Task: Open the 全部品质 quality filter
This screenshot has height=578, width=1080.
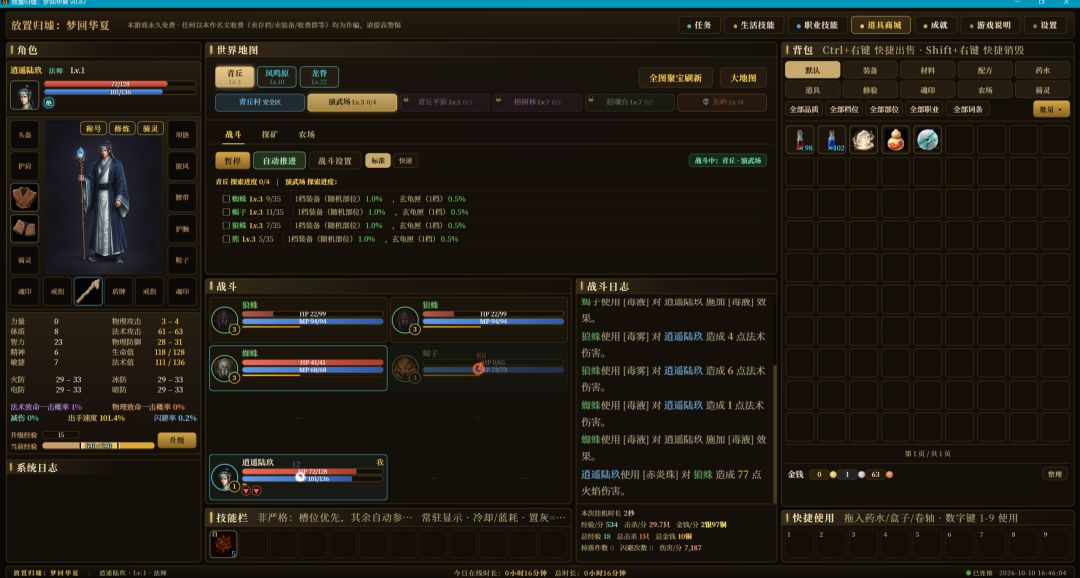Action: (804, 110)
